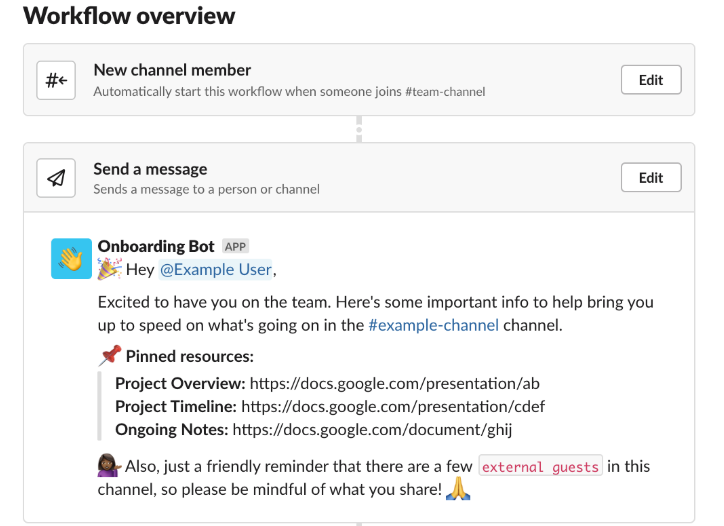Click the Onboarding Bot waving hand avatar
Screen dimensions: 724x526
point(71,259)
